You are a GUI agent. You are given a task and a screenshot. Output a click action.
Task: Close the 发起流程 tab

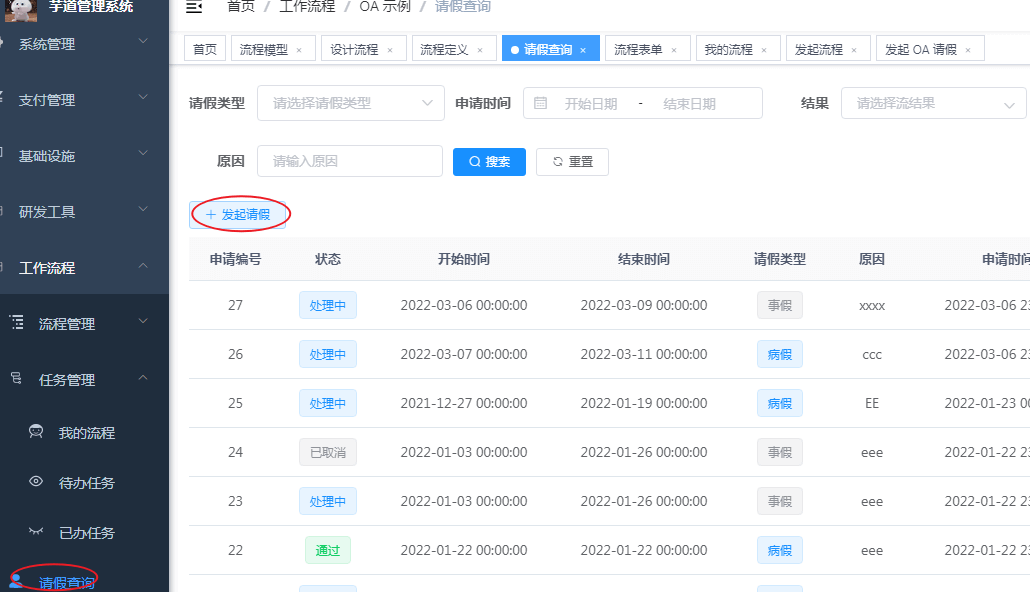(856, 47)
